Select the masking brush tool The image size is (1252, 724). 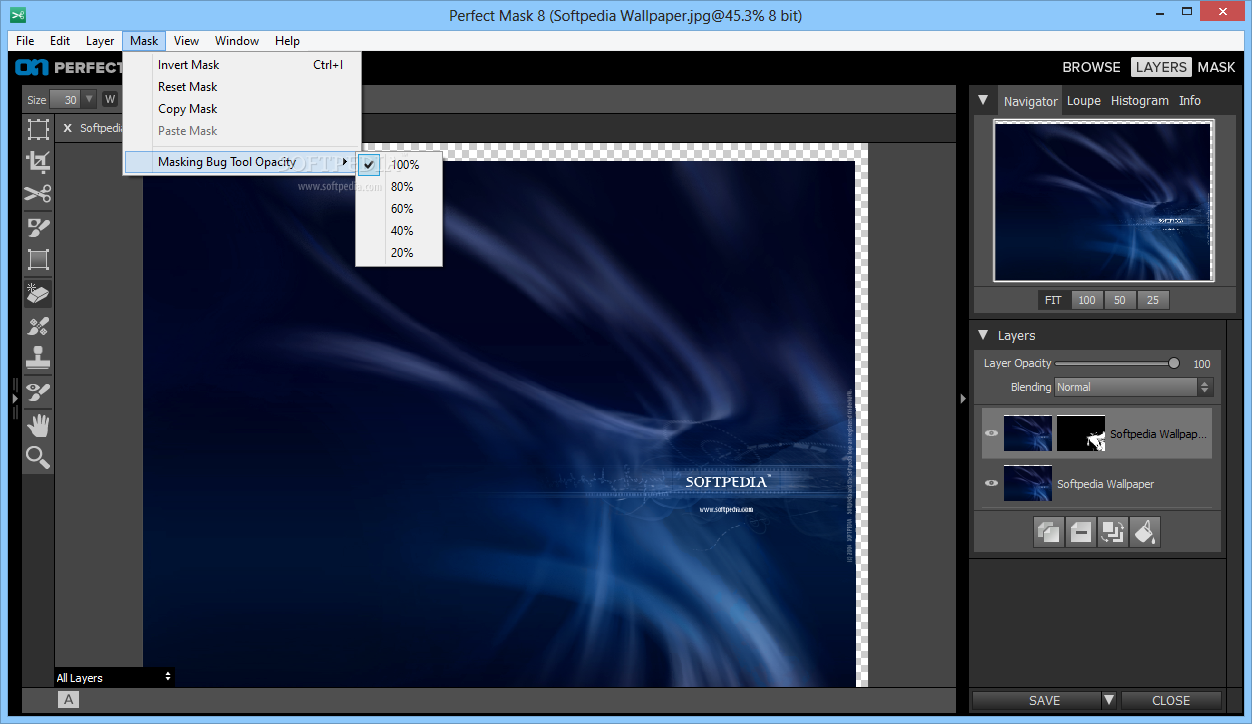[x=38, y=227]
